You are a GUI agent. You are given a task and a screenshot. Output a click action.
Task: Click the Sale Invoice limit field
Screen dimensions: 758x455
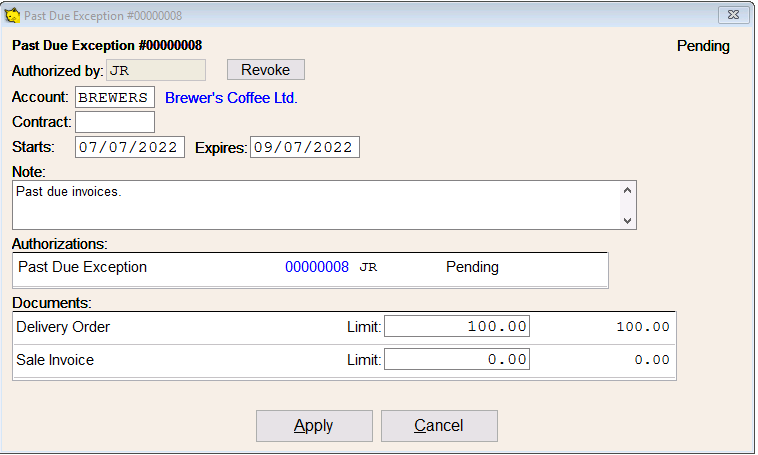[457, 359]
